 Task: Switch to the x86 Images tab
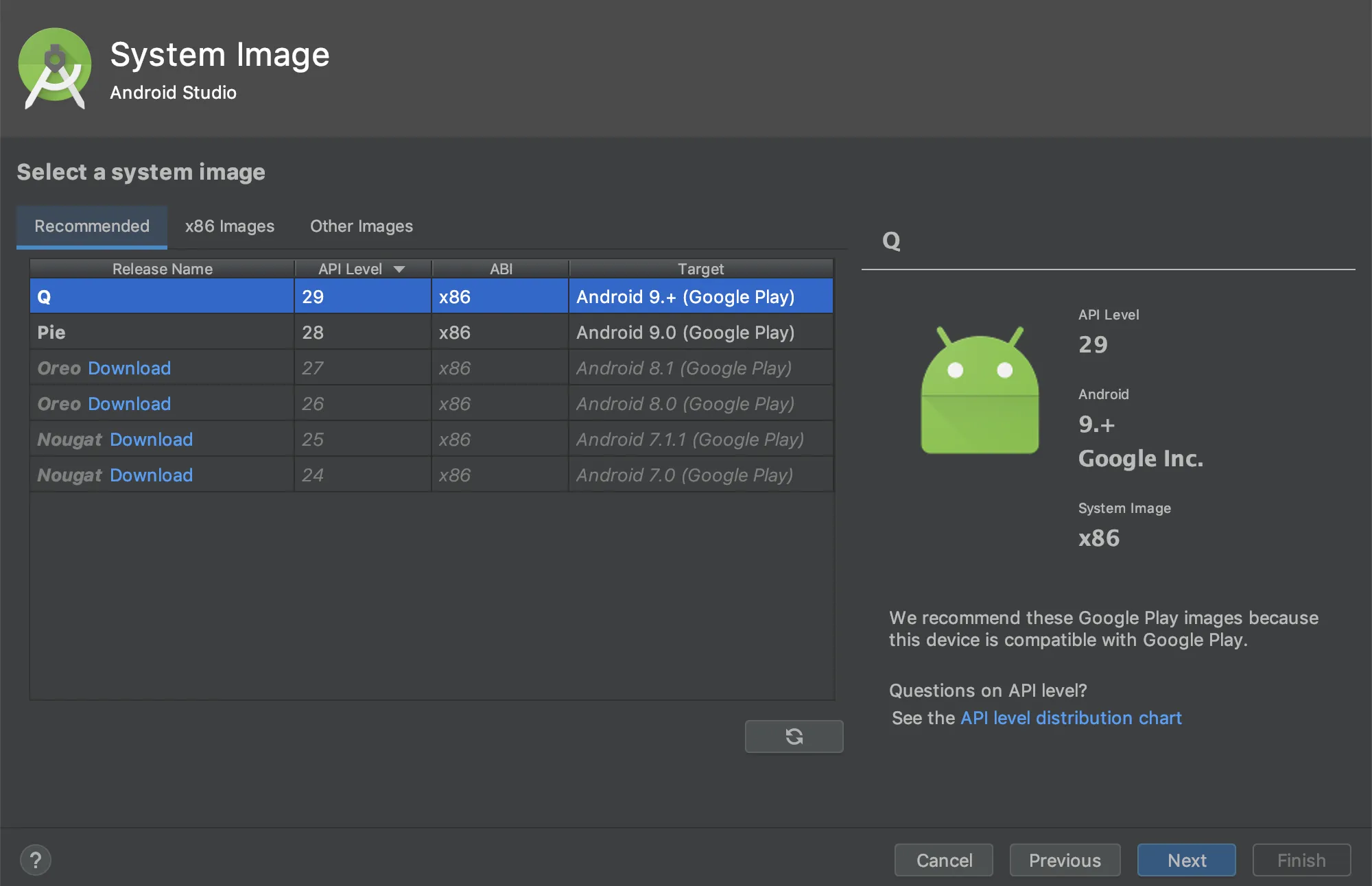pos(229,226)
